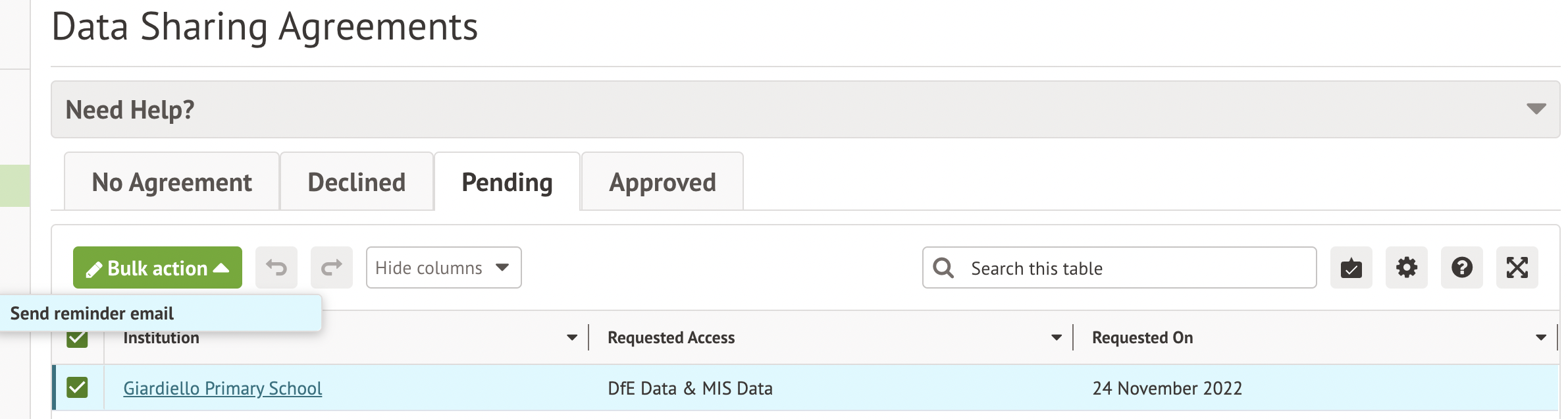Click the calendar check icon
The image size is (1568, 419).
click(1351, 267)
